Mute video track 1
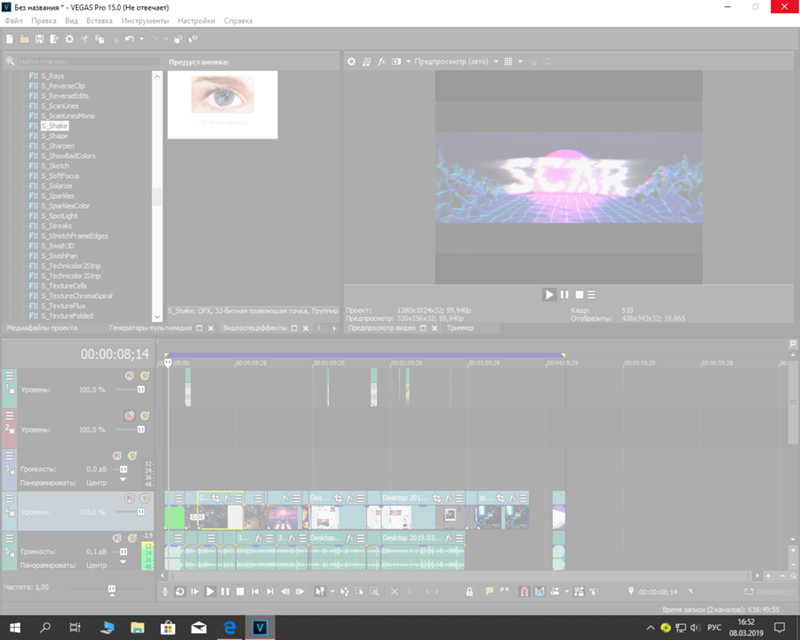The height and width of the screenshot is (640, 800). (x=130, y=375)
